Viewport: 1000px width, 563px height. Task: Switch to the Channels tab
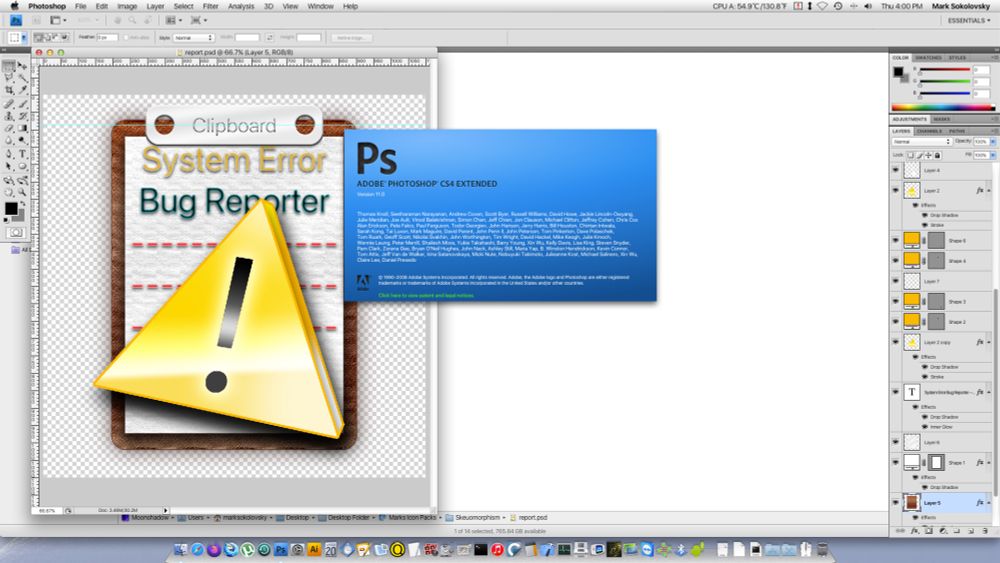[x=929, y=131]
